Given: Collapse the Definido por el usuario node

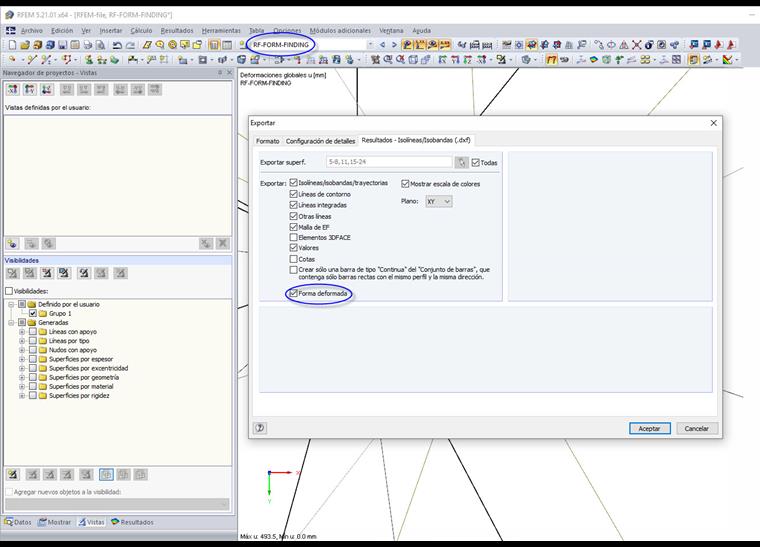Looking at the screenshot, I should 11,305.
